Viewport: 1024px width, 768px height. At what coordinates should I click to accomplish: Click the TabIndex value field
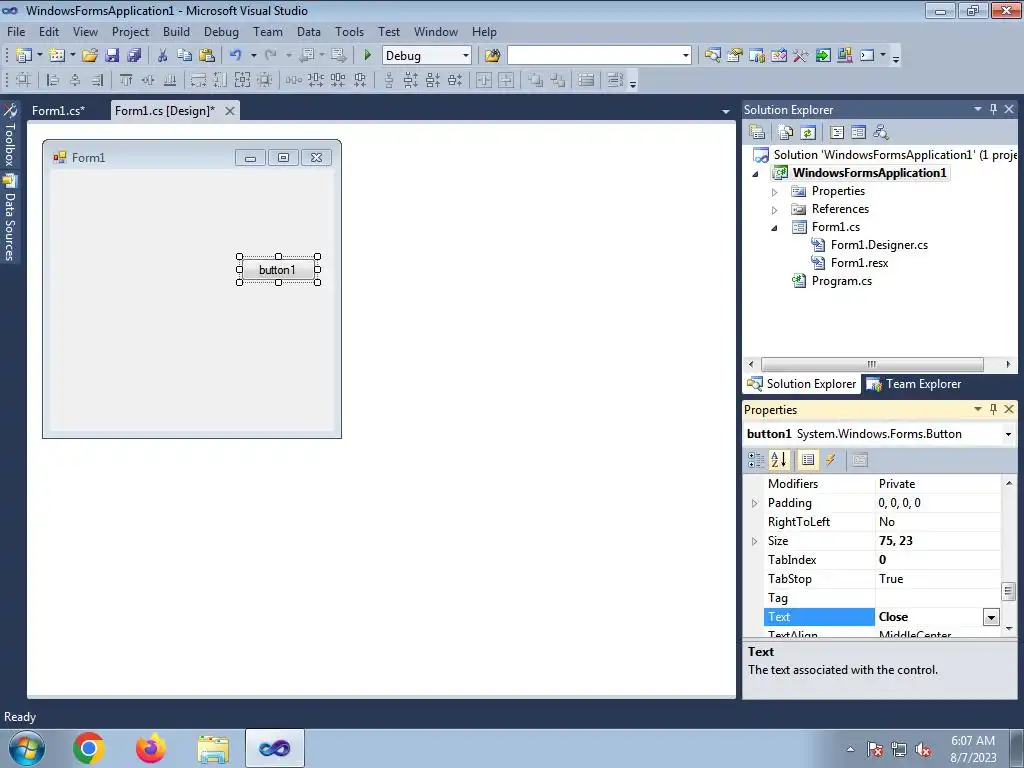937,560
